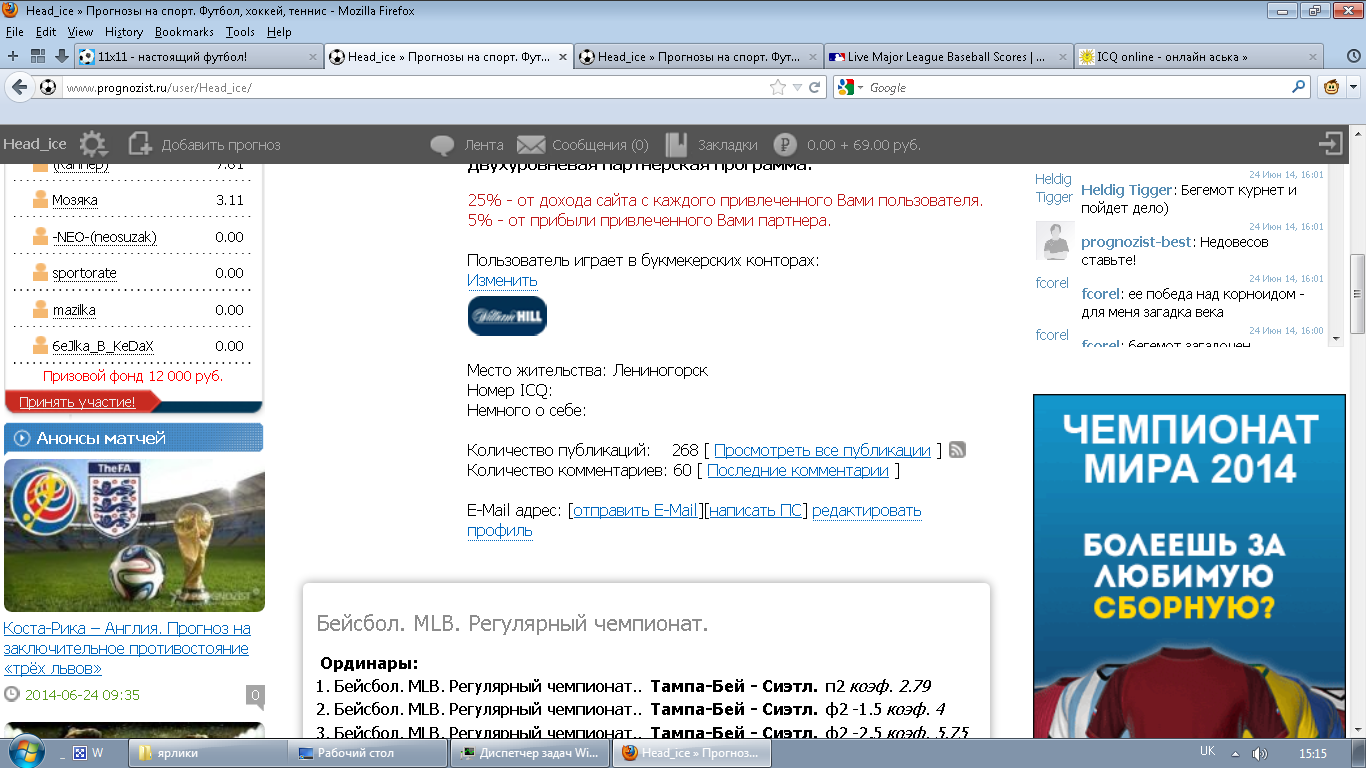Viewport: 1366px width, 768px height.
Task: Click отправить E-Mail link
Action: (x=635, y=511)
